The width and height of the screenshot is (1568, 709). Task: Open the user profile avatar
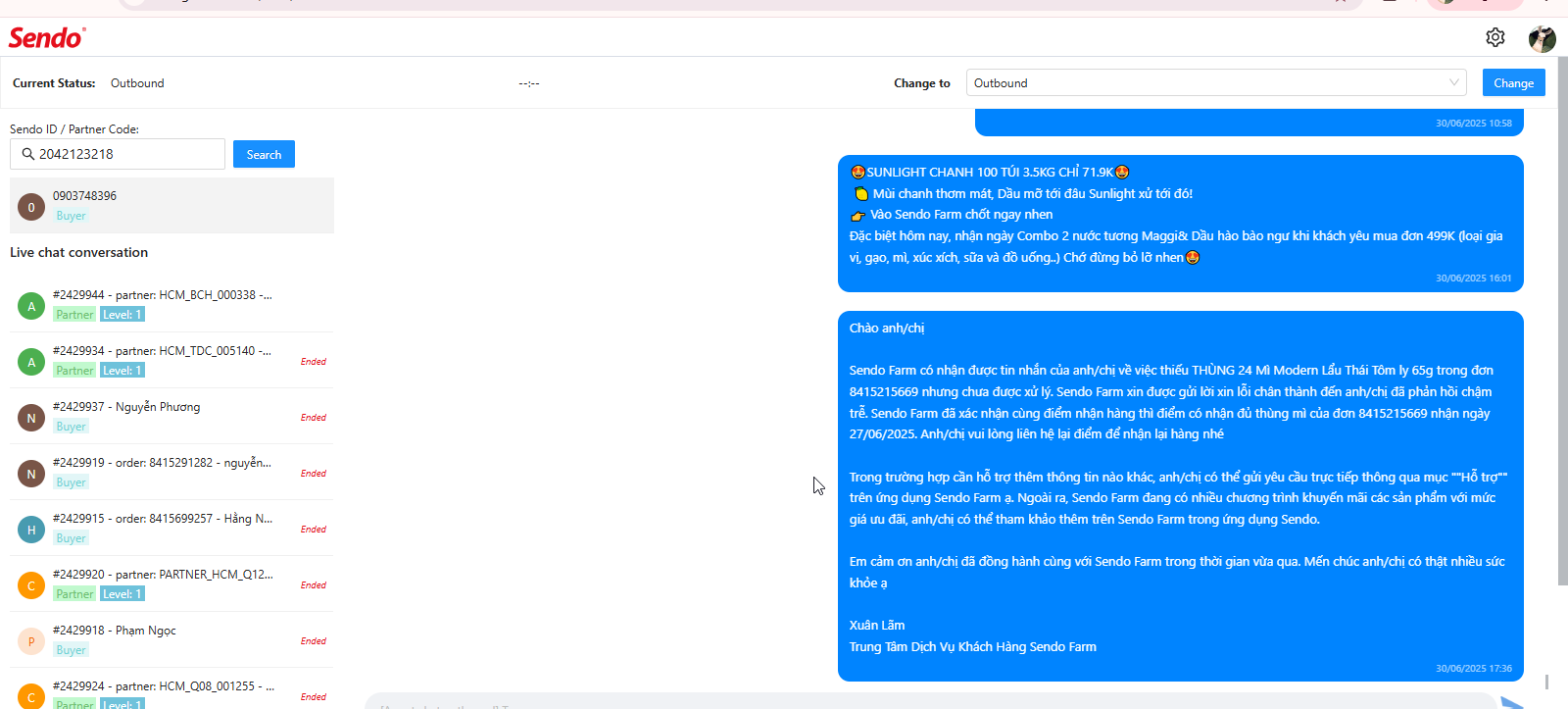[x=1542, y=38]
